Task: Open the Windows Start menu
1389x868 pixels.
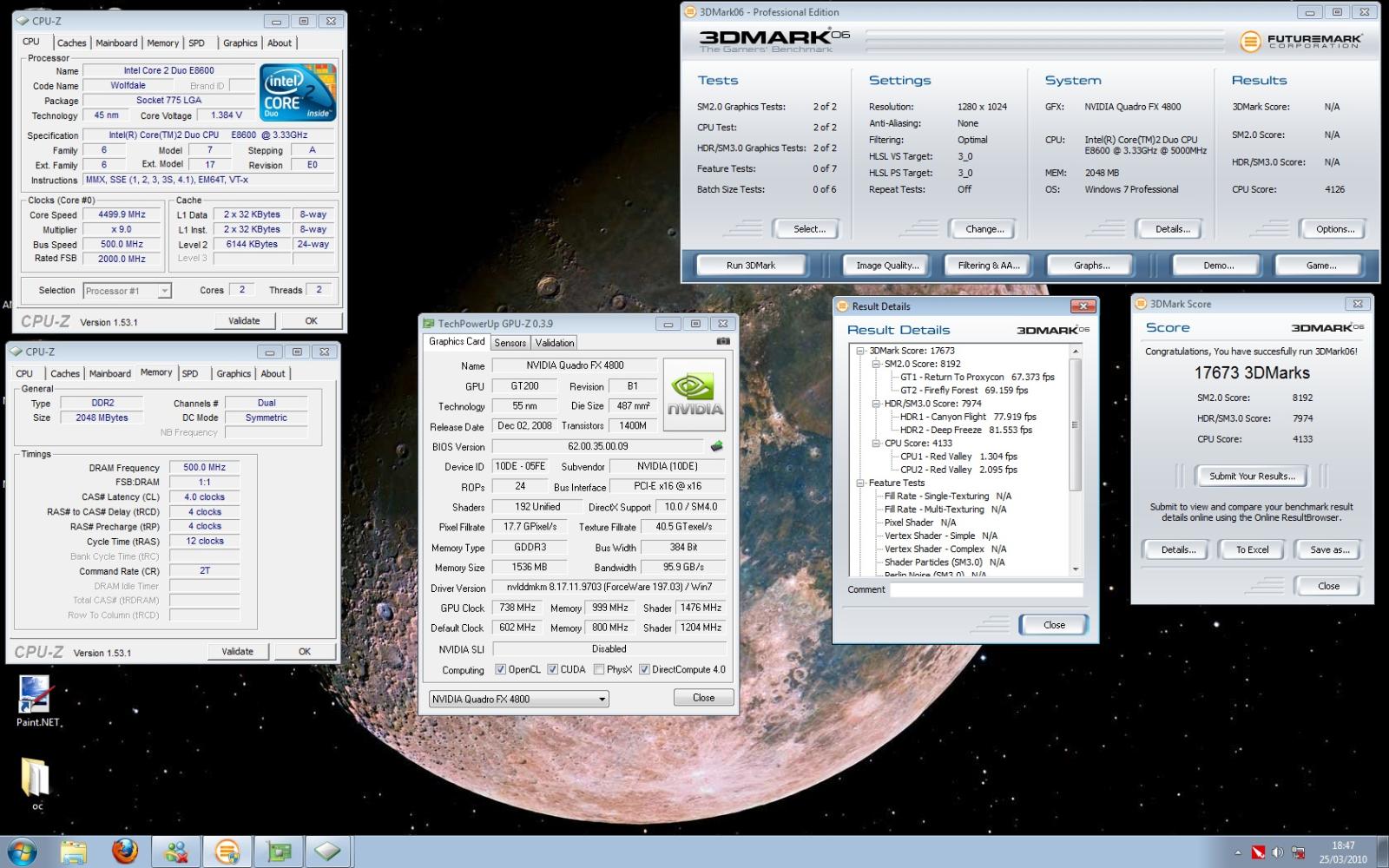Action: coord(22,852)
